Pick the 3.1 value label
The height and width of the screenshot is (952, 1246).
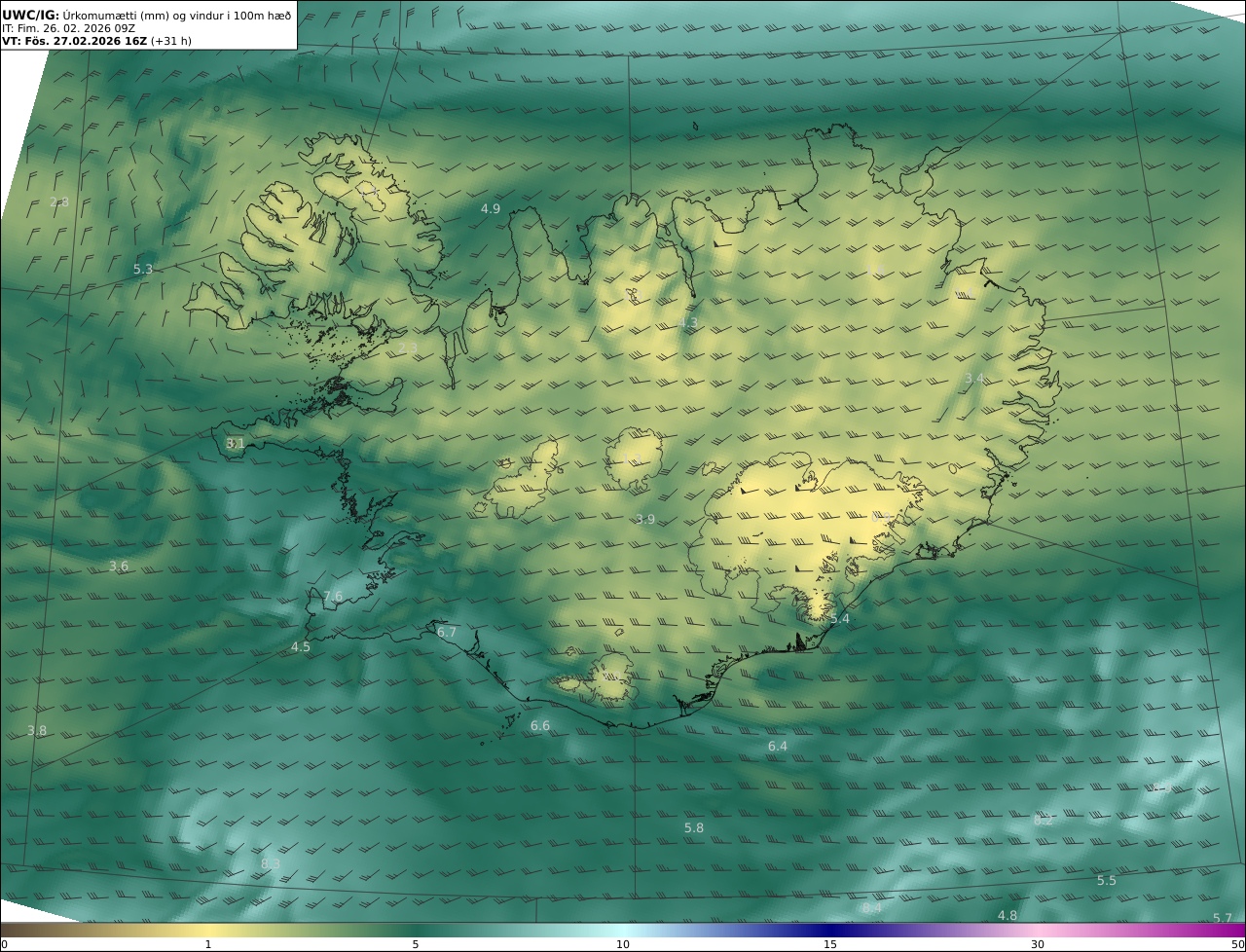coord(236,443)
